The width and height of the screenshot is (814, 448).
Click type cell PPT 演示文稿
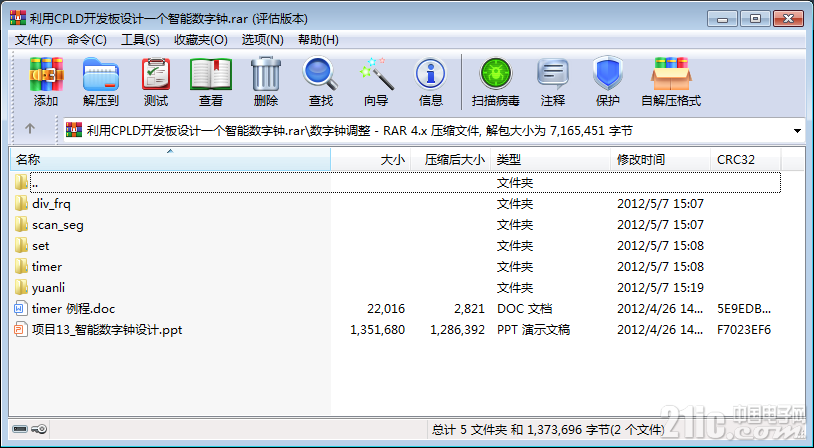click(533, 330)
